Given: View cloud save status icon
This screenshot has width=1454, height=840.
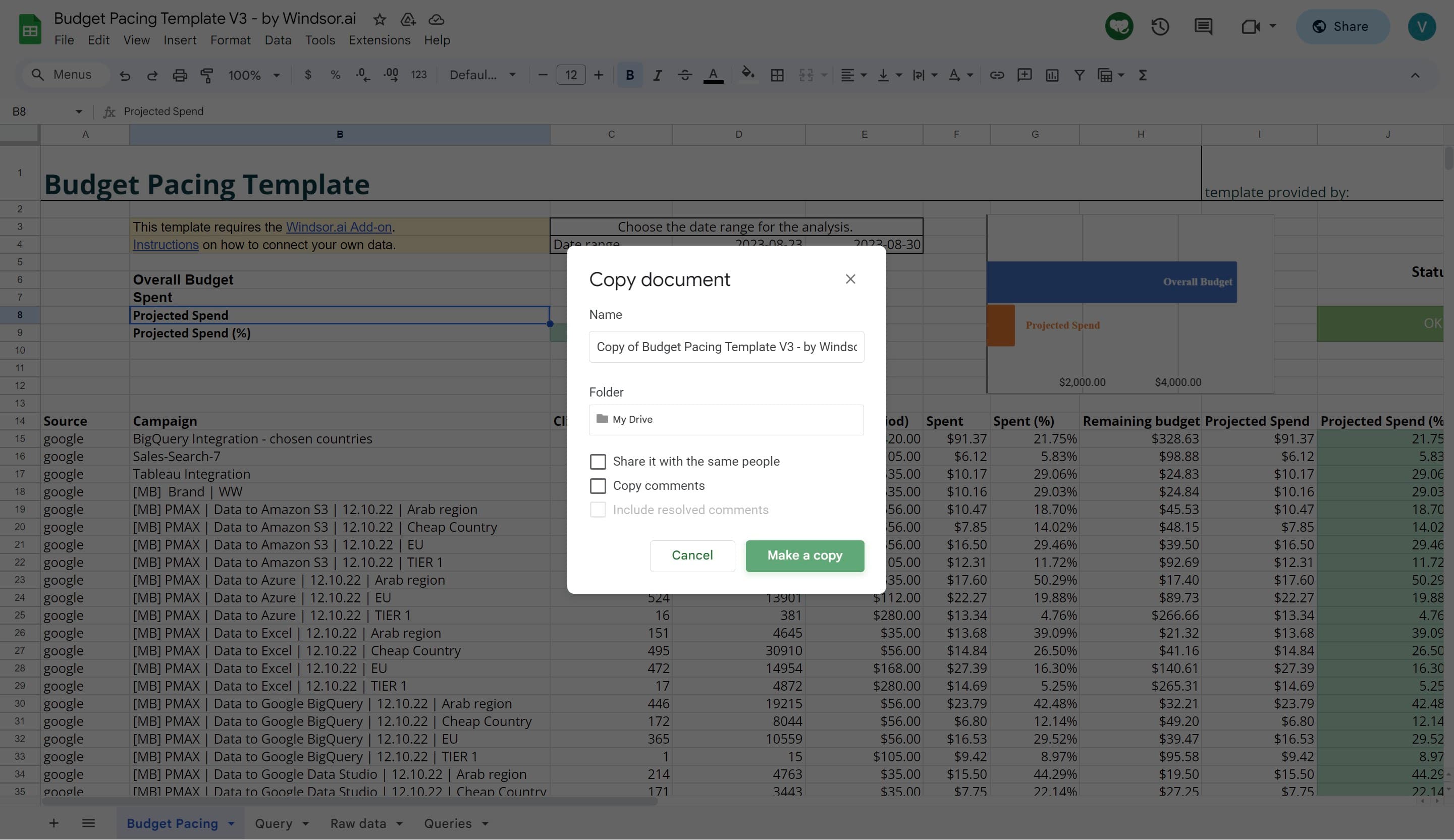Looking at the screenshot, I should pos(437,20).
